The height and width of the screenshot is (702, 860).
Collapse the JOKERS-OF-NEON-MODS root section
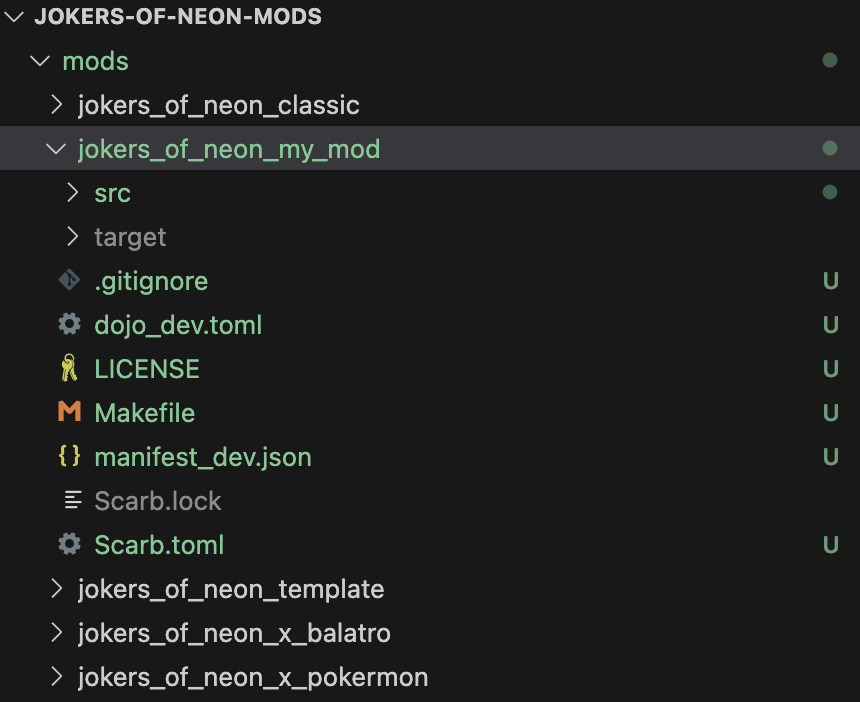point(14,16)
